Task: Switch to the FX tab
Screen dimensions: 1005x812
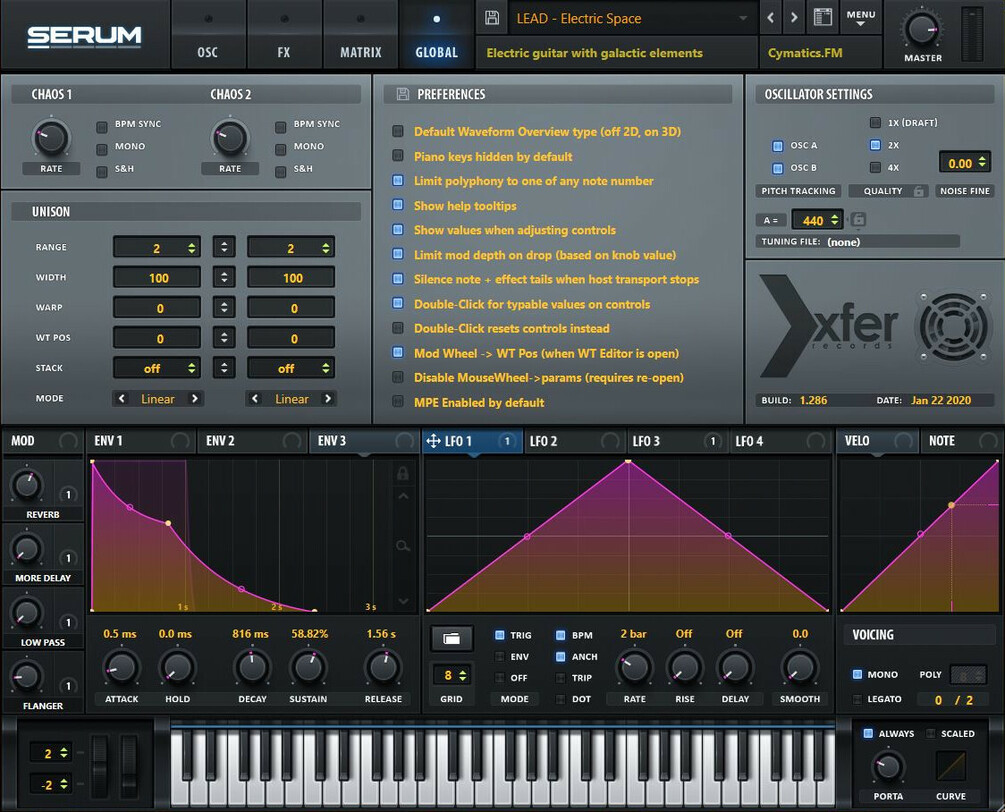Action: point(284,35)
